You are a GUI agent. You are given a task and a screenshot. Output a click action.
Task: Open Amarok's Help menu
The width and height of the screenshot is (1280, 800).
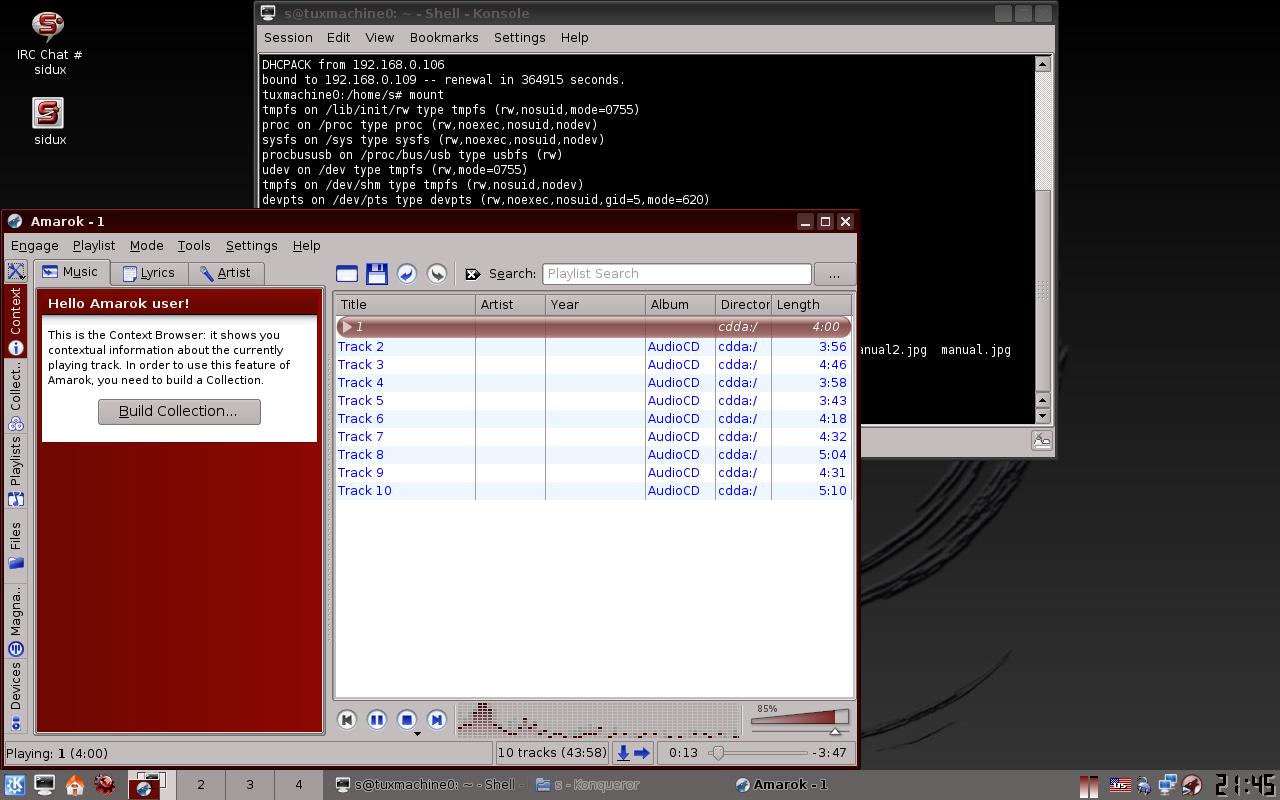tap(307, 246)
